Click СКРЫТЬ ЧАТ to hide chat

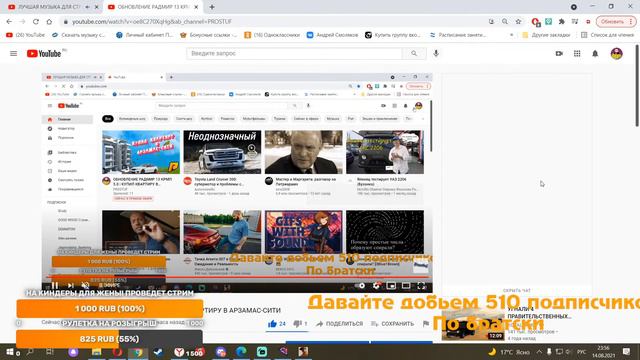tap(517, 291)
